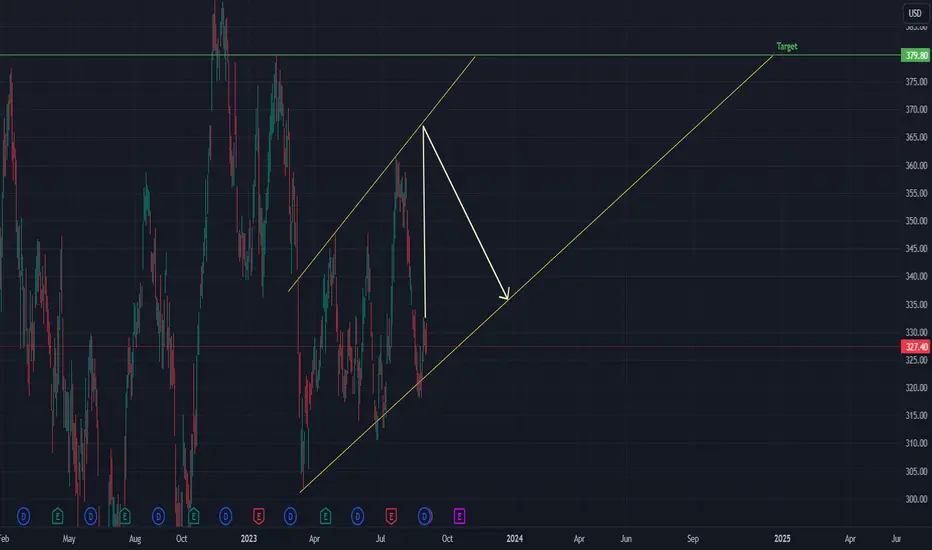Open the dividend marker between Jul and Oct 2023
This screenshot has width=932, height=550.
pos(424,516)
